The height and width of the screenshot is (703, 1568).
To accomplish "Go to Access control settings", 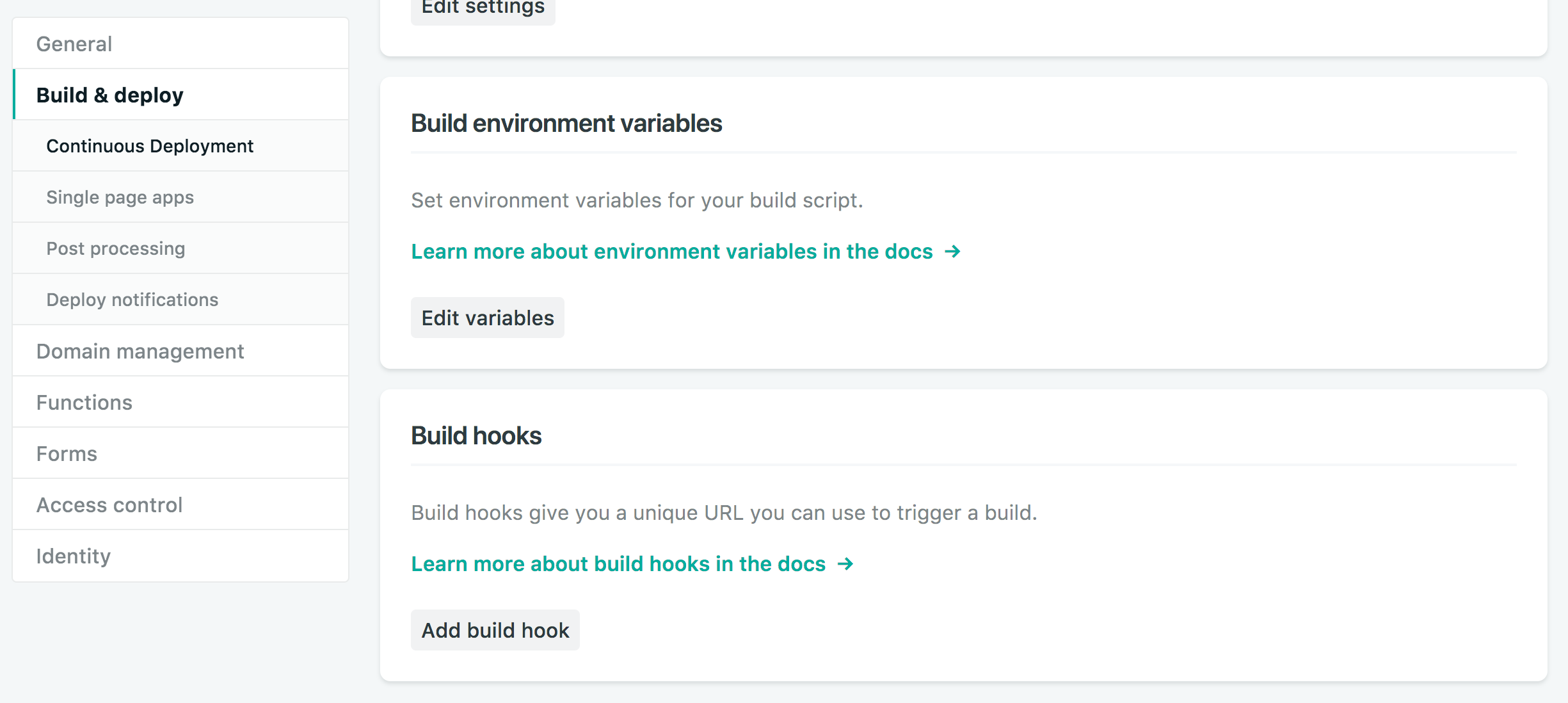I will point(109,505).
